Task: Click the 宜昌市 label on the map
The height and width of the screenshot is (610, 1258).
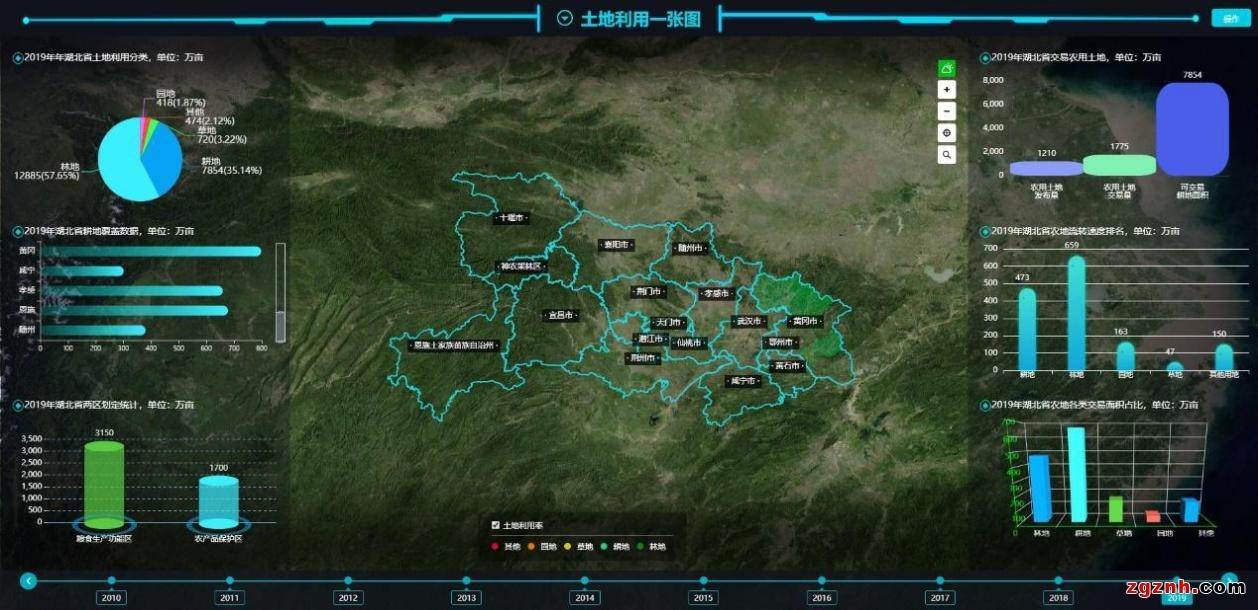Action: point(561,315)
